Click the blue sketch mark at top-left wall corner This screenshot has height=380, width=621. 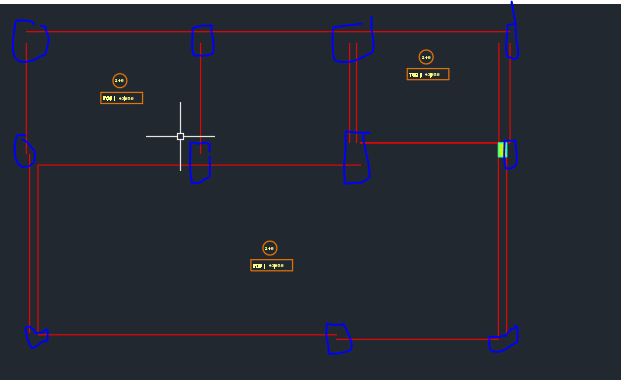point(30,41)
